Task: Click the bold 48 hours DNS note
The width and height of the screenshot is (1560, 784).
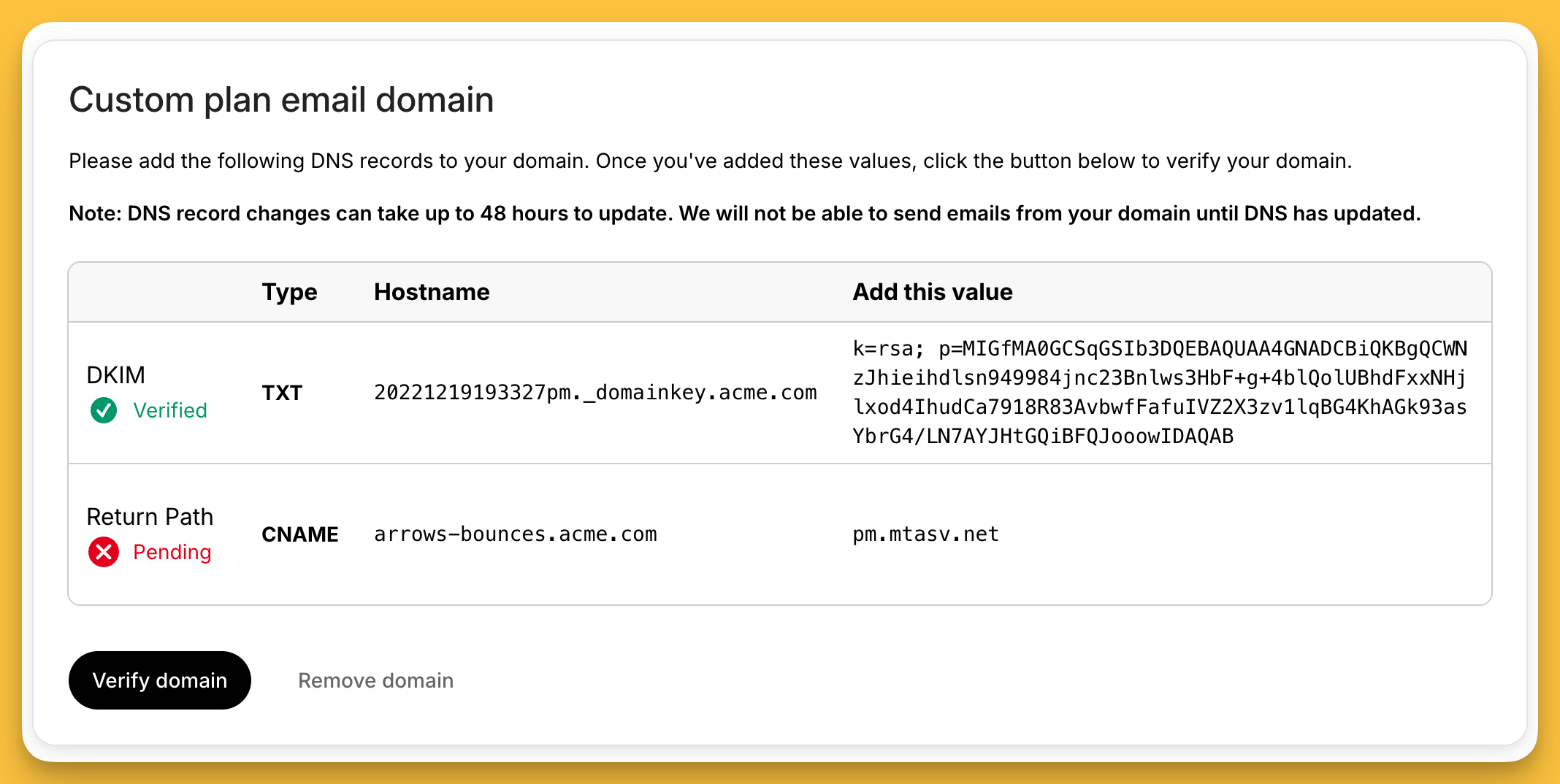Action: (x=744, y=213)
